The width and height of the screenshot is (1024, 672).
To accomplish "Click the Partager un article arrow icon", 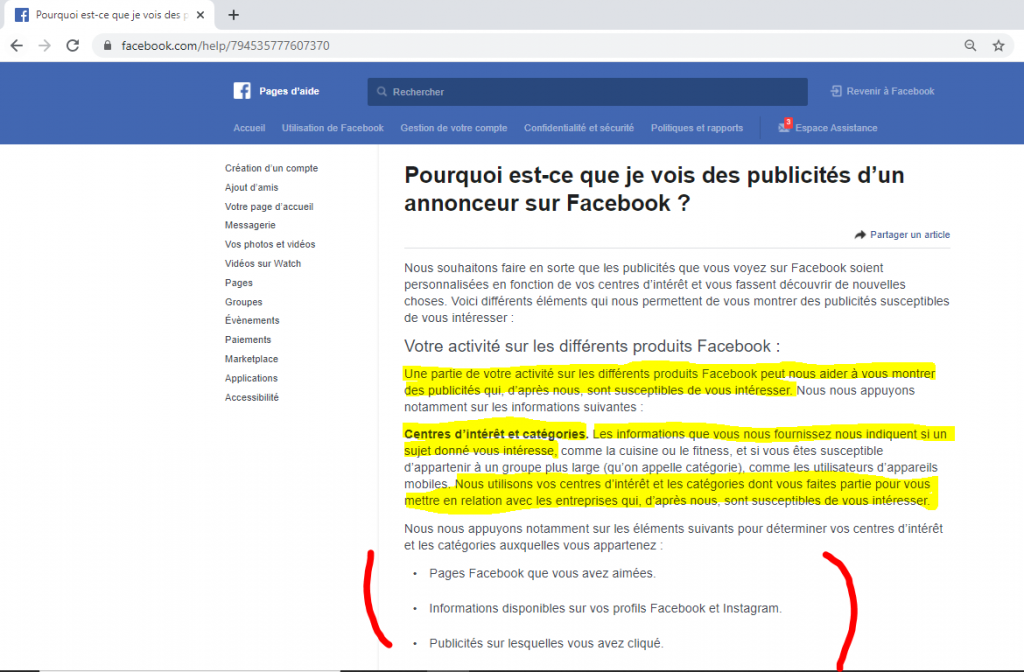I will pos(860,234).
